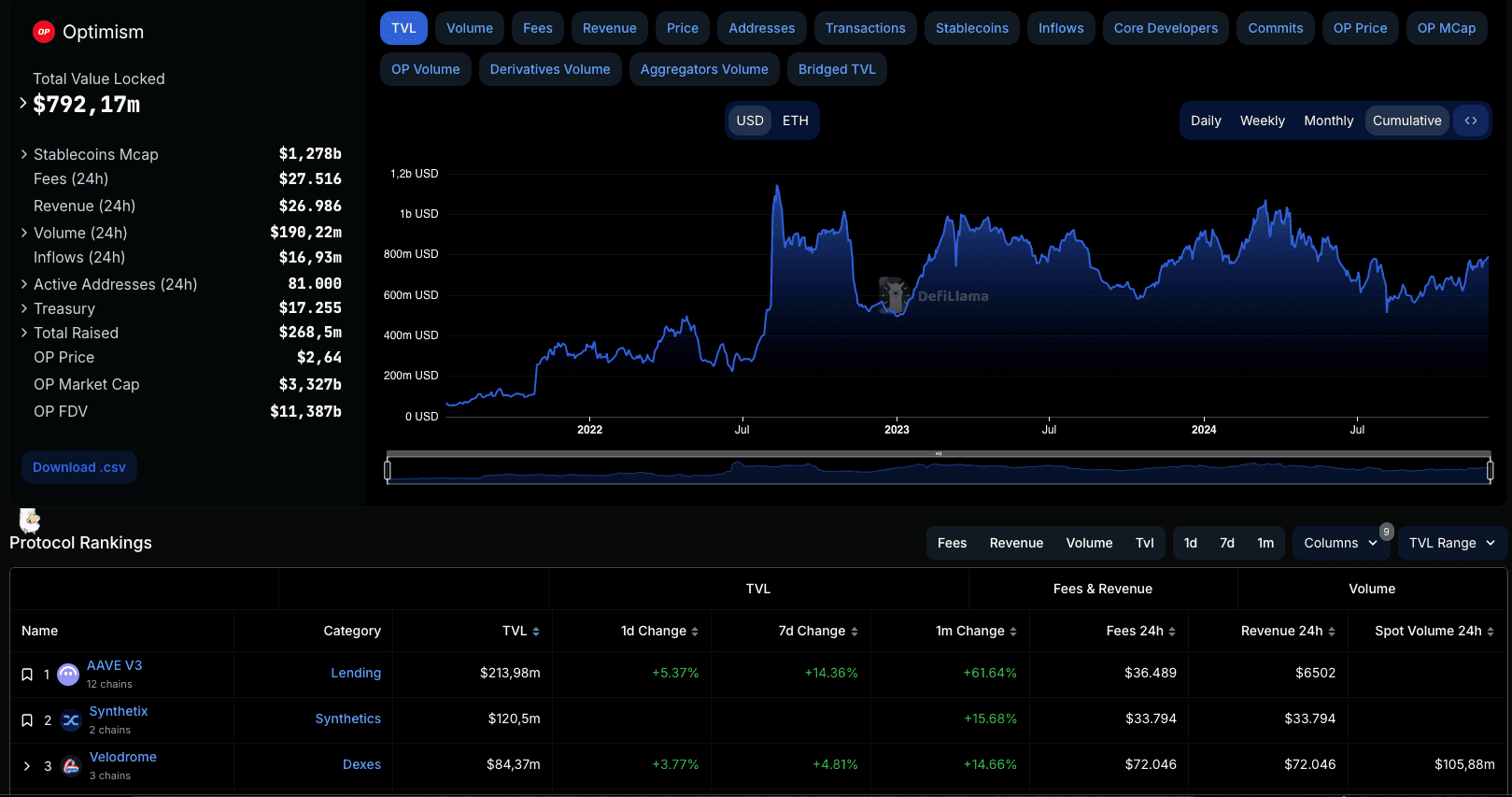Toggle the Inflows chart metric
The height and width of the screenshot is (797, 1512).
(1061, 28)
